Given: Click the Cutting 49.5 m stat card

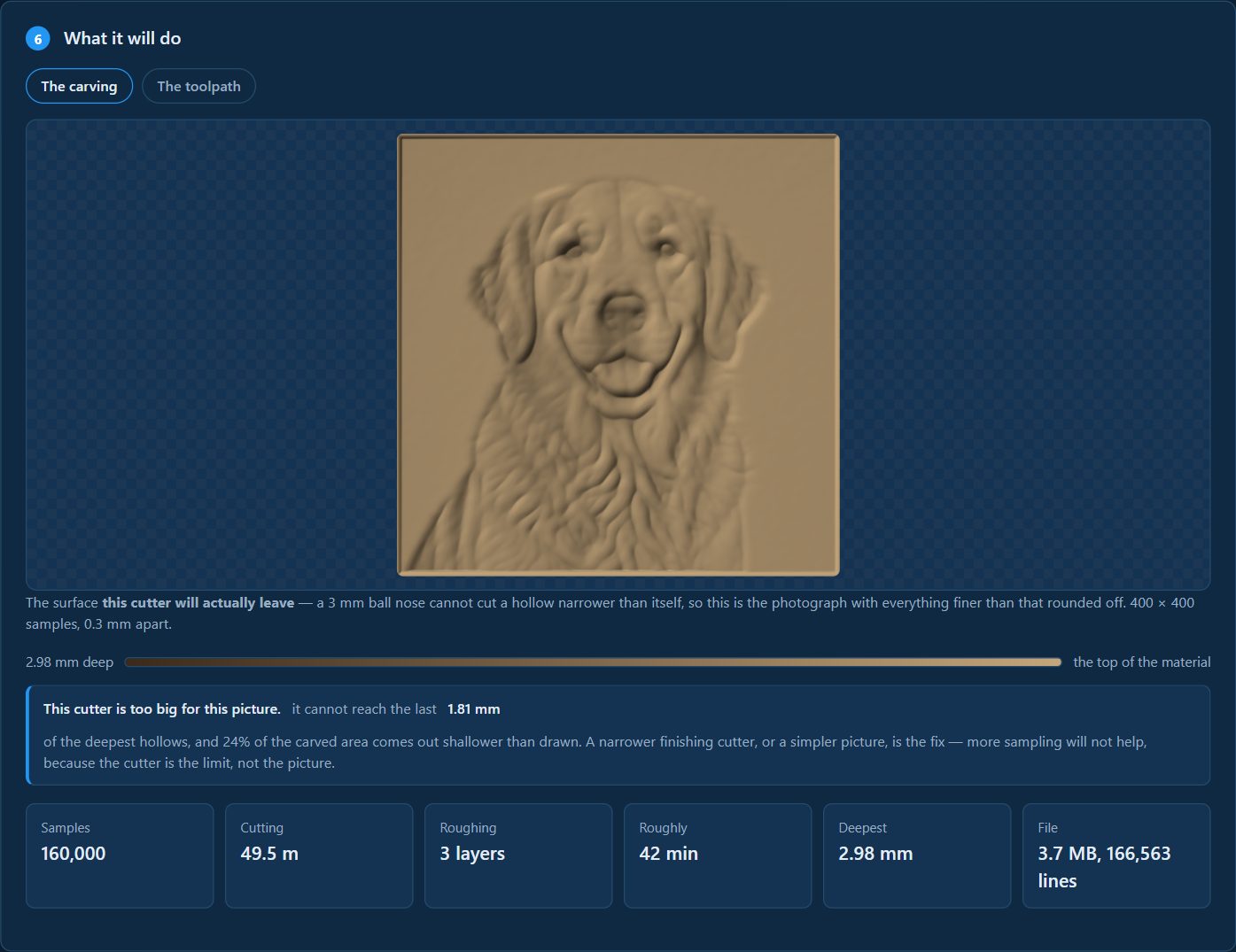Looking at the screenshot, I should pyautogui.click(x=319, y=855).
